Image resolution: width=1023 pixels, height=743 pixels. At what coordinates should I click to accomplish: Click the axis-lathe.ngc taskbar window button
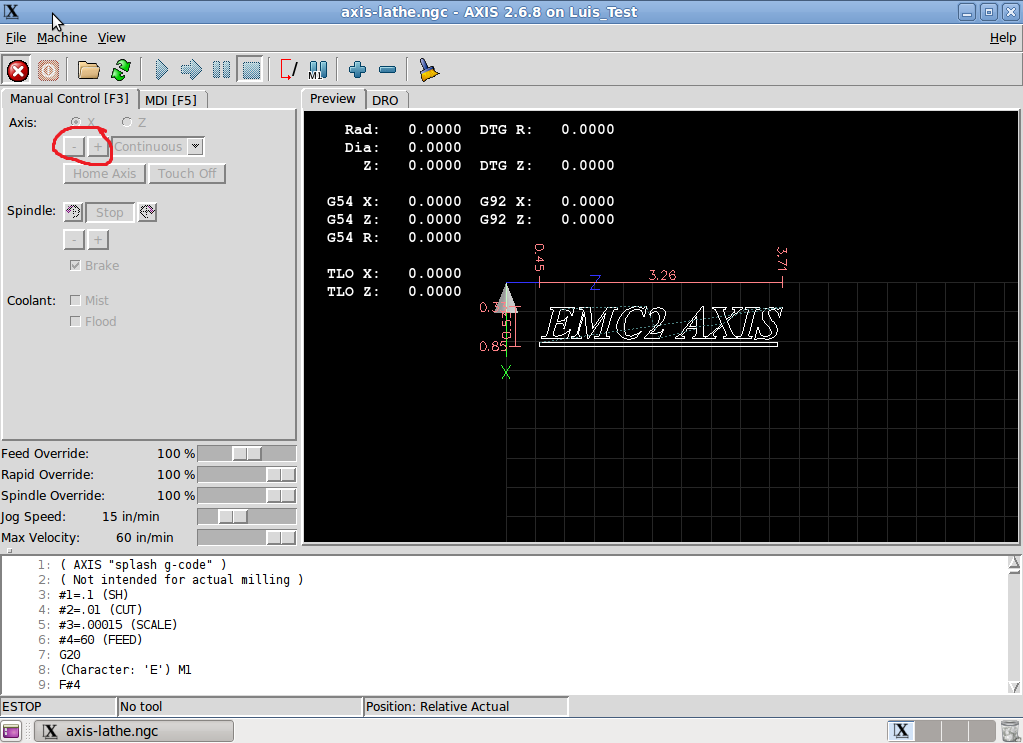[134, 731]
